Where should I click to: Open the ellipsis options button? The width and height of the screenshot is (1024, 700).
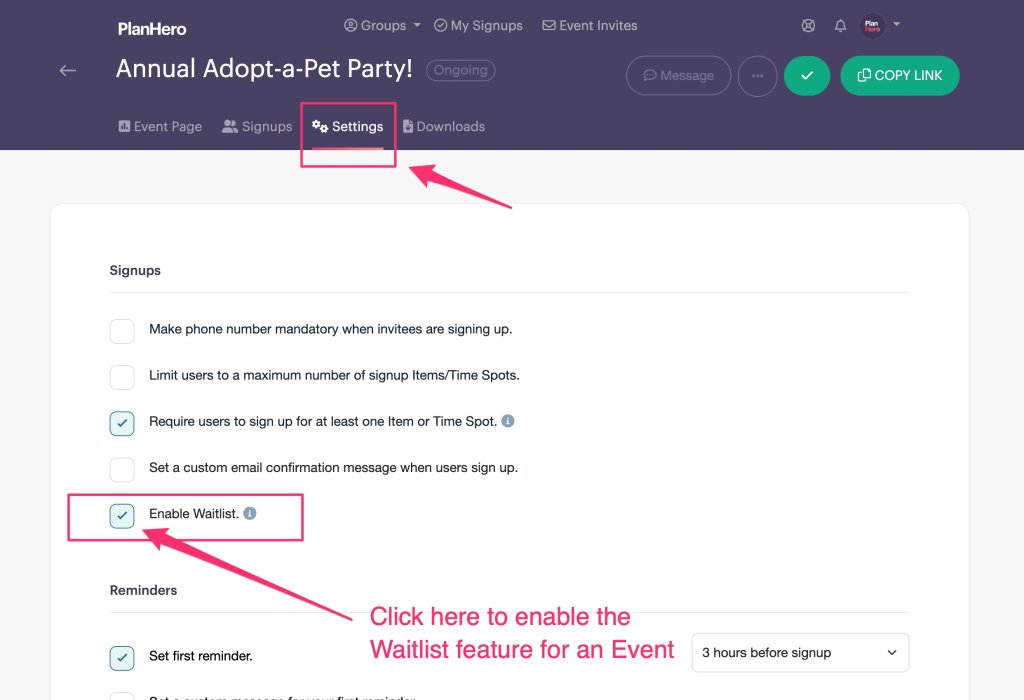click(x=757, y=75)
